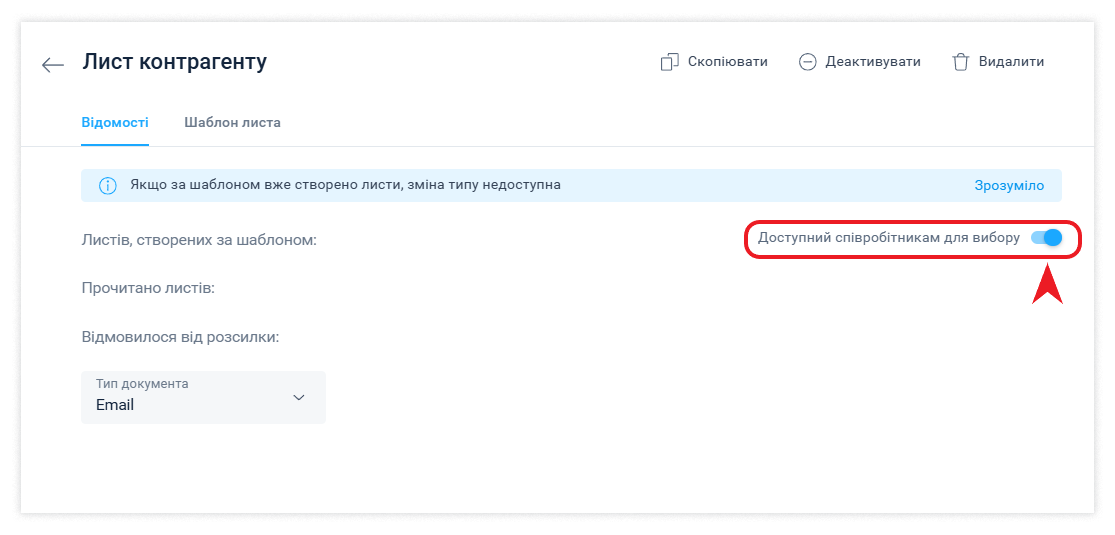Click the copy icon beside Скопіювати
Image resolution: width=1115 pixels, height=535 pixels.
(669, 62)
